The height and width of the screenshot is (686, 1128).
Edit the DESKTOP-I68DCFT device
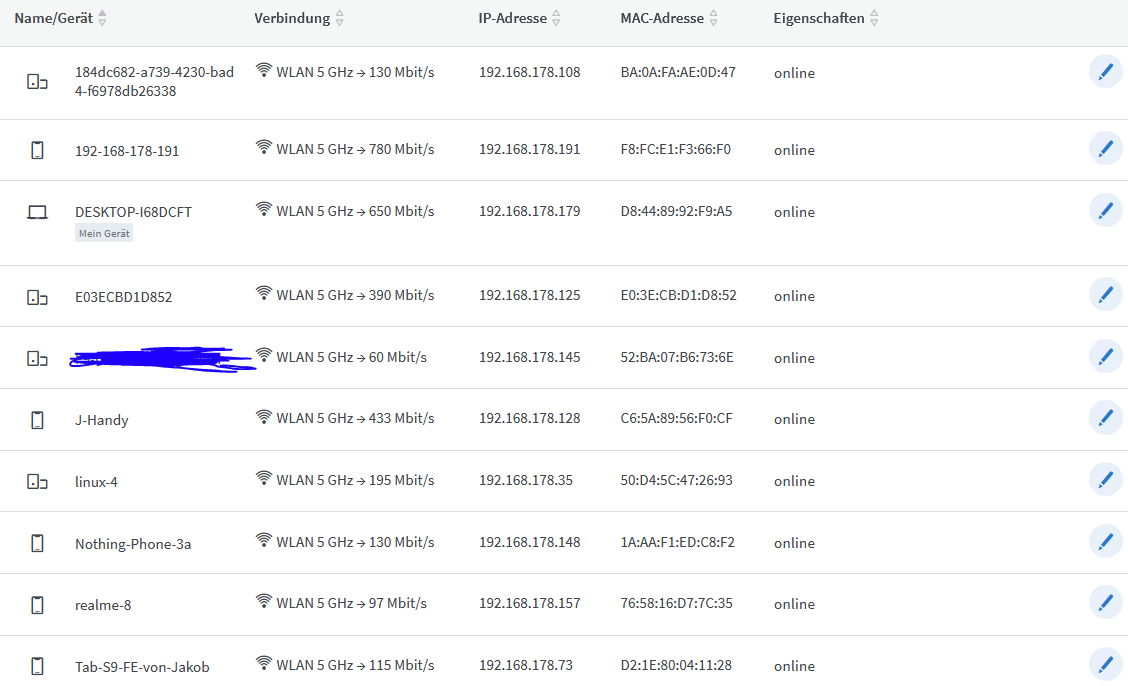(1106, 211)
